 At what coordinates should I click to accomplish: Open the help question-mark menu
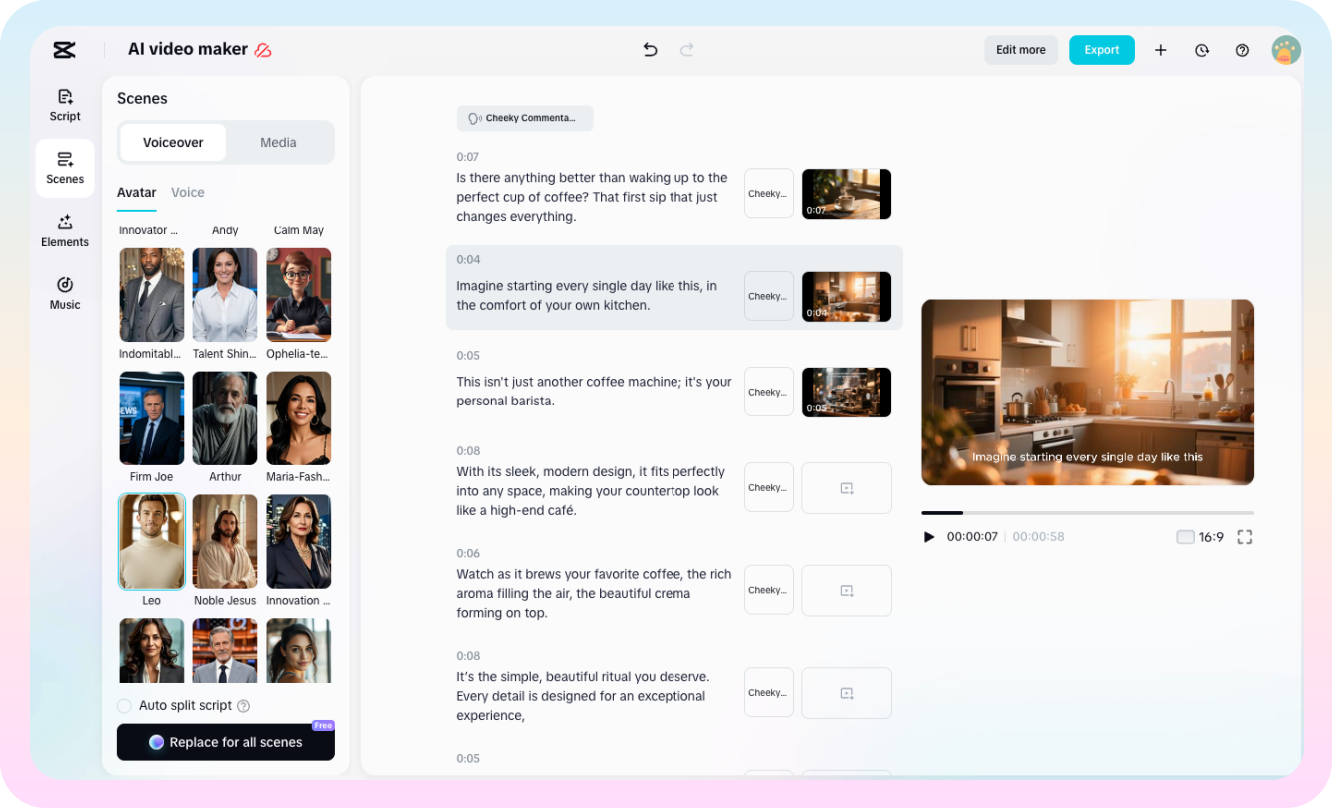[x=1242, y=49]
